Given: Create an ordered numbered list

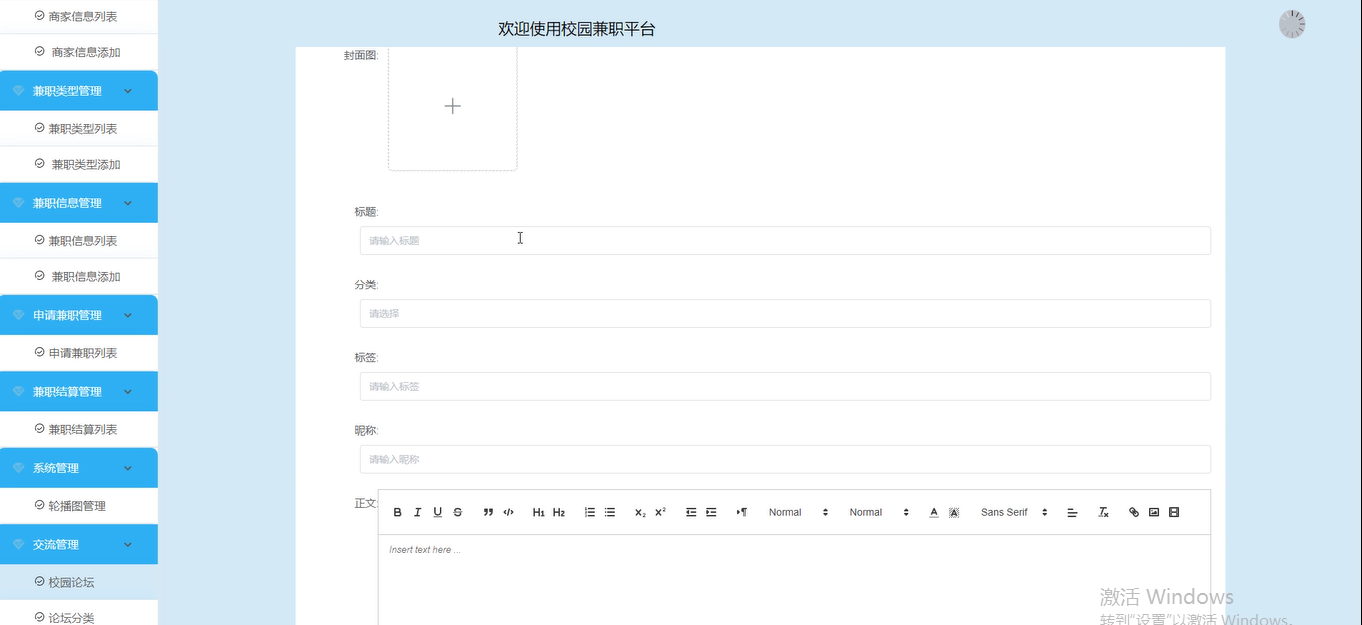Looking at the screenshot, I should (x=589, y=512).
